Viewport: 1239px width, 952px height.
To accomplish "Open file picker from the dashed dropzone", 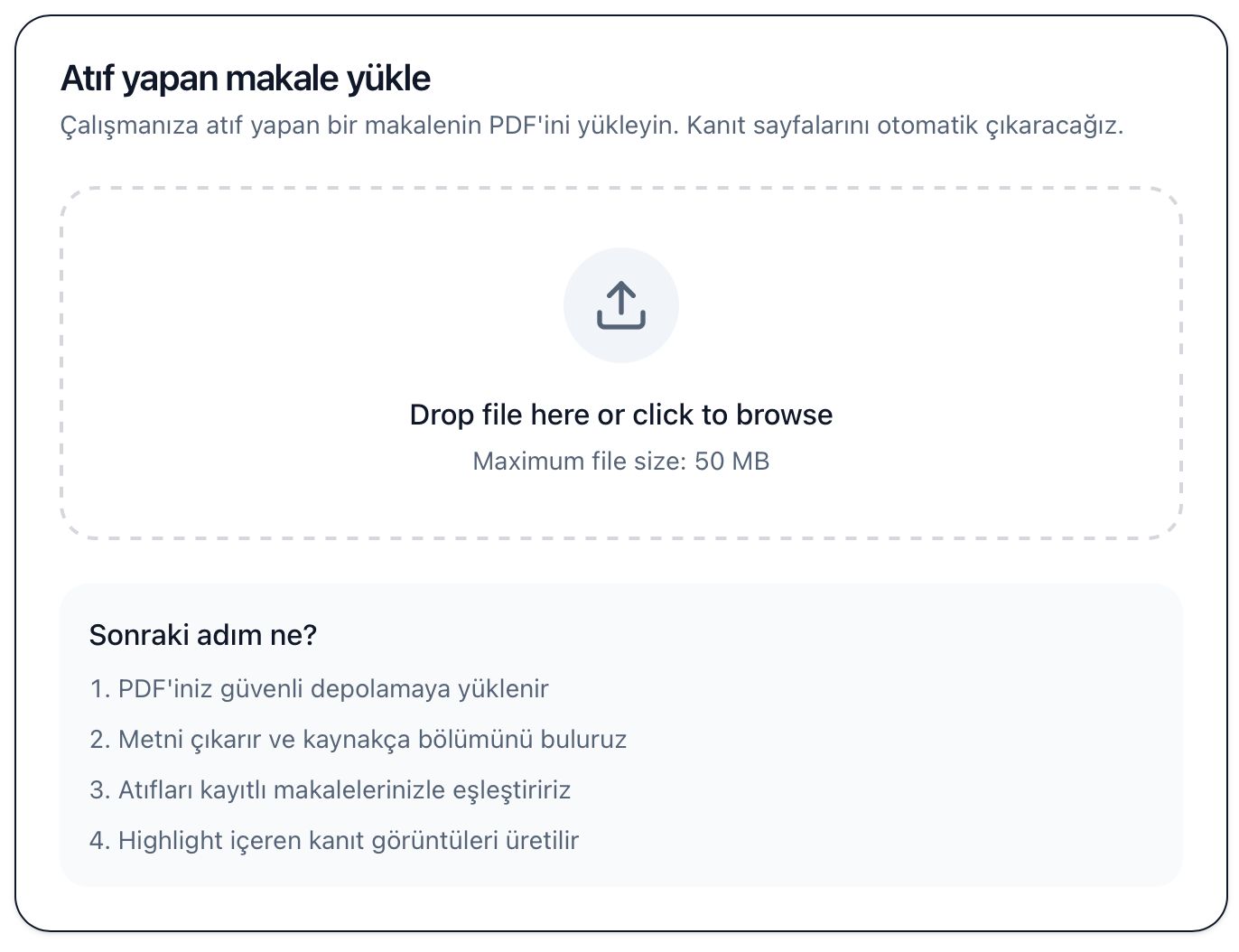I will [x=620, y=361].
